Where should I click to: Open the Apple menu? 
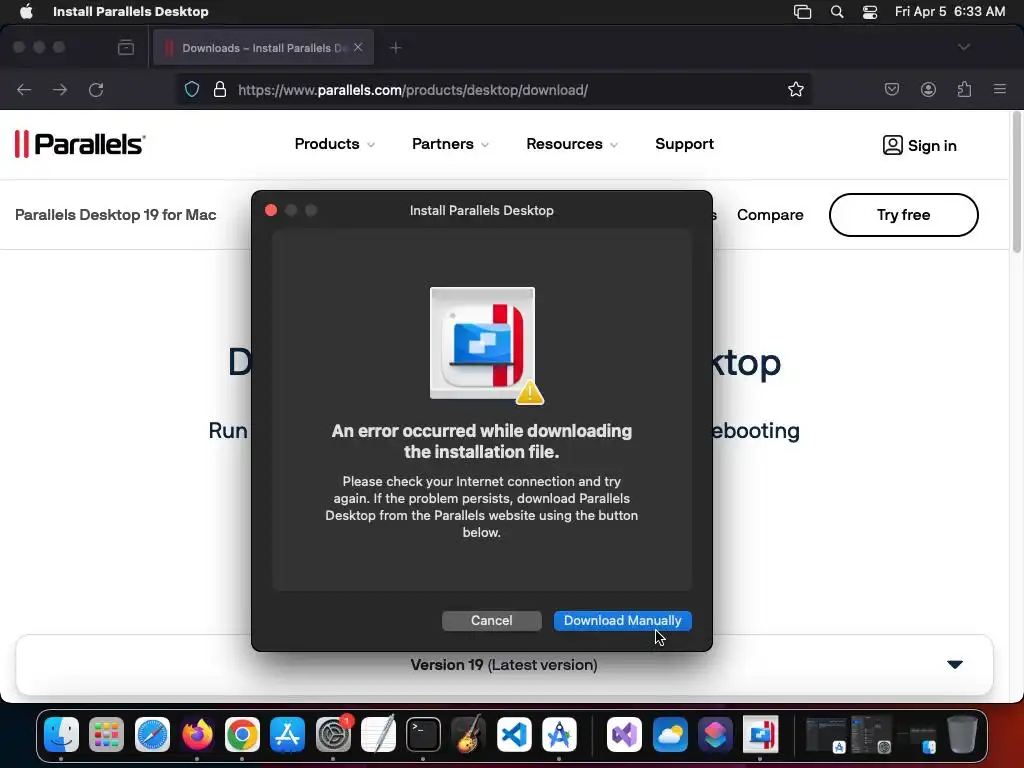(x=26, y=11)
